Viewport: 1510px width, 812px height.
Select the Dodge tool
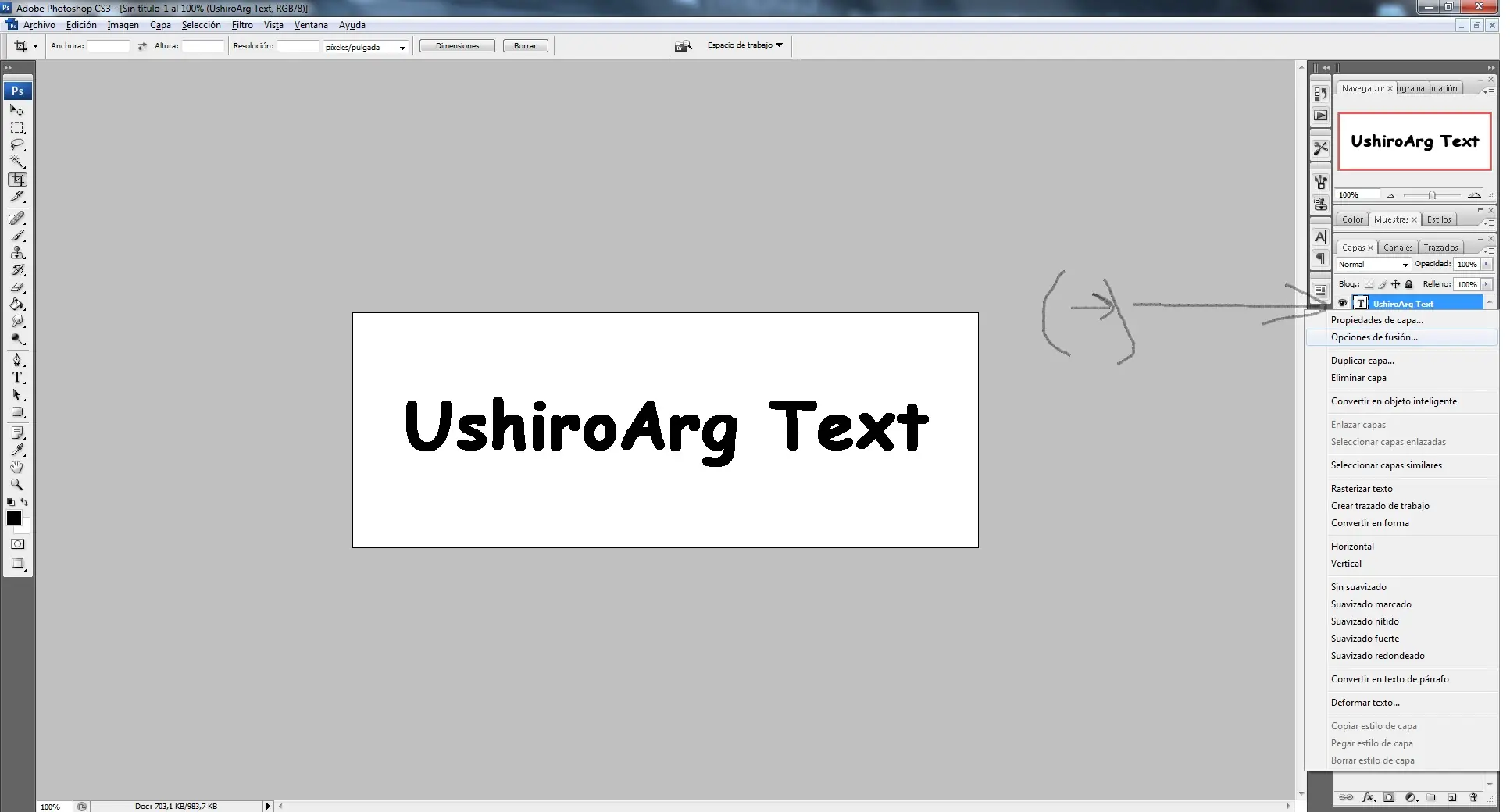[17, 338]
